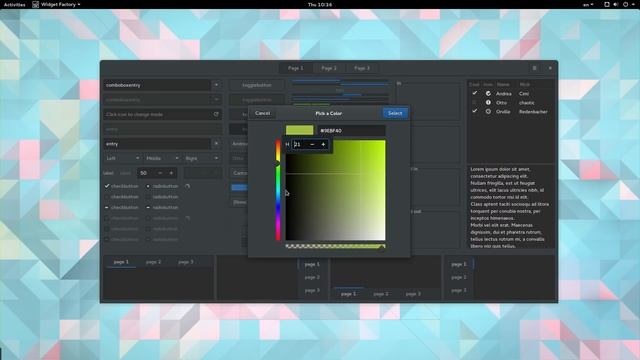The width and height of the screenshot is (640, 360).
Task: Click the Cool column header in tree list
Action: [474, 84]
